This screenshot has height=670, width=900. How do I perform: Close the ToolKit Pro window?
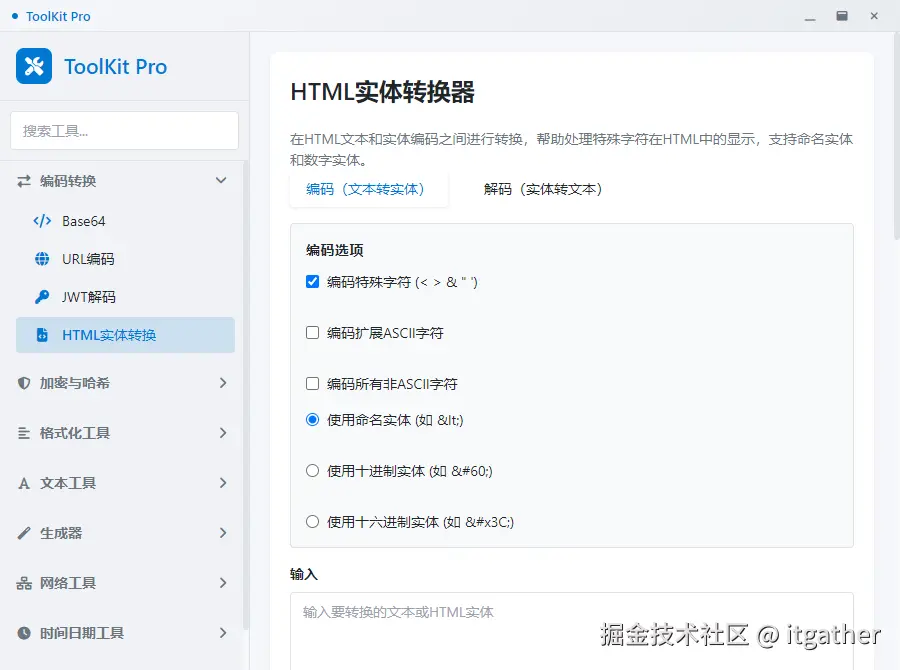(x=874, y=16)
